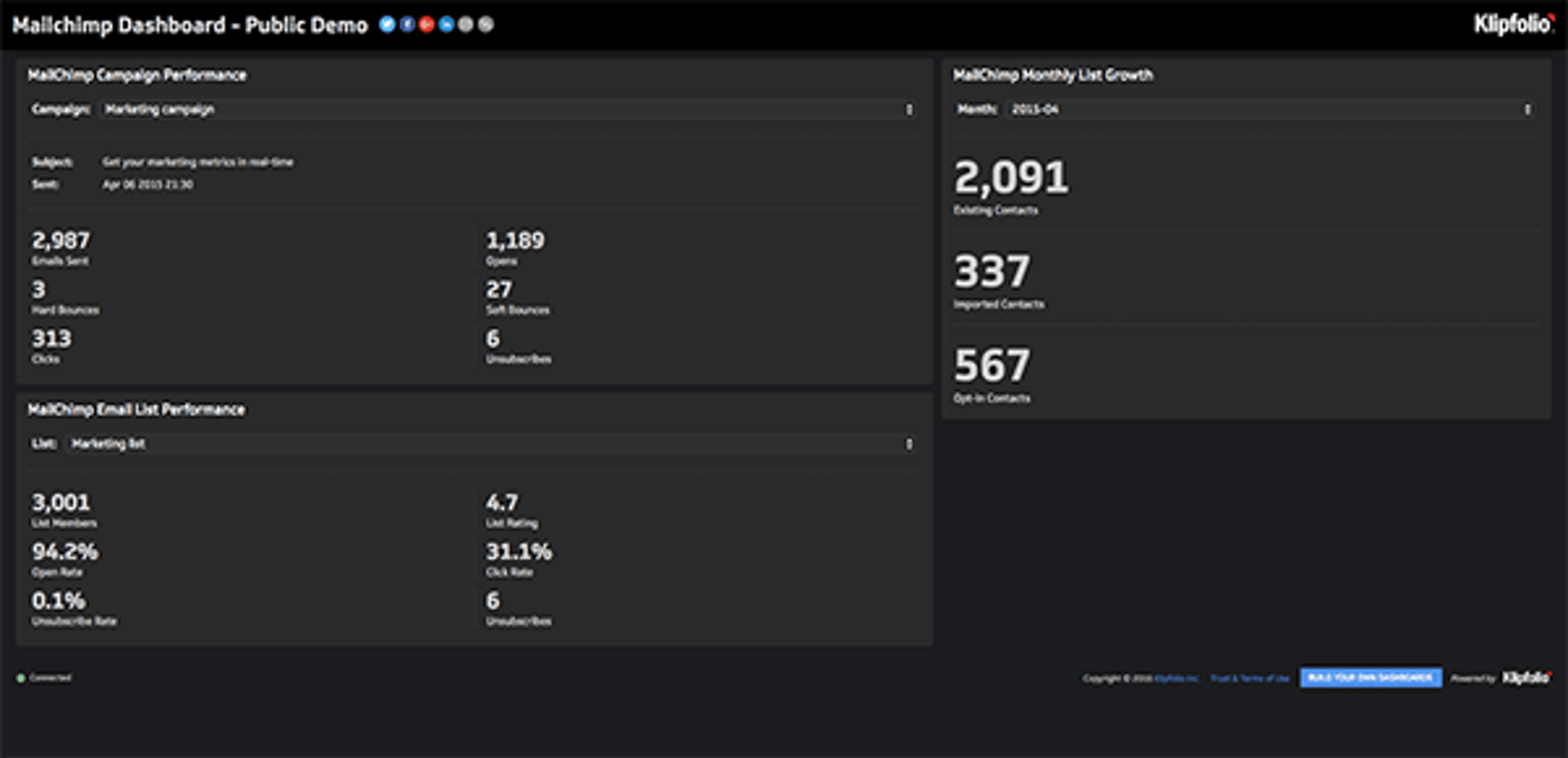Click the 567 Opt-In Contacts value
This screenshot has width=1568, height=758.
(992, 365)
